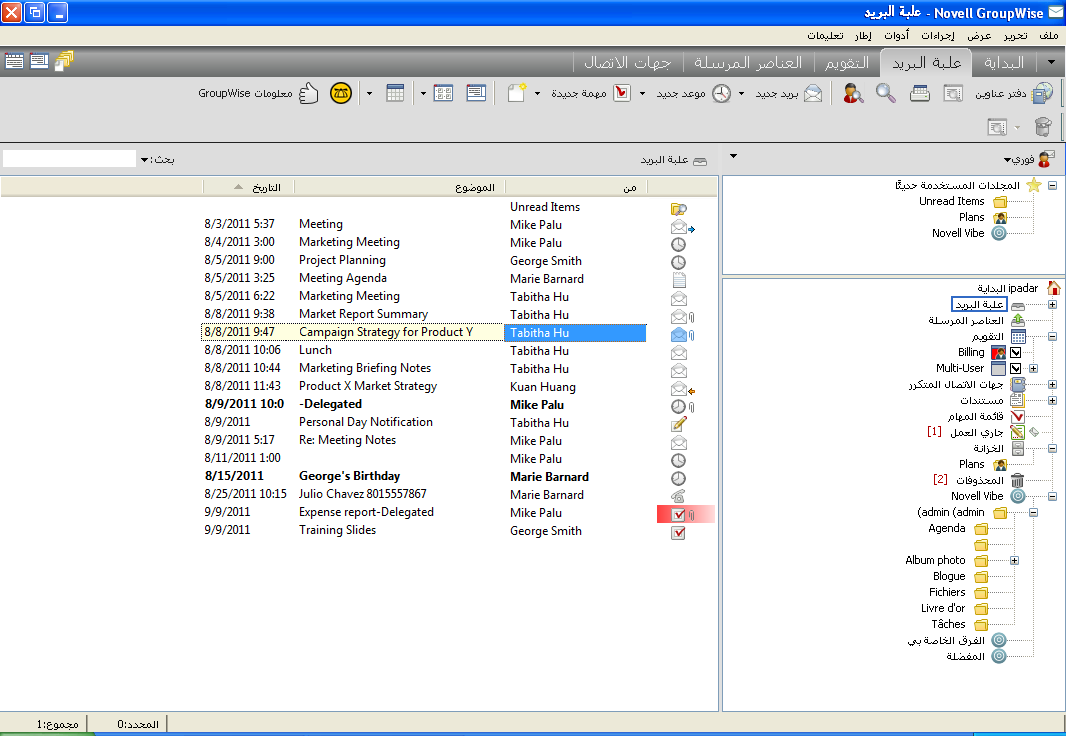Click the search input field
The image size is (1066, 736).
point(69,159)
